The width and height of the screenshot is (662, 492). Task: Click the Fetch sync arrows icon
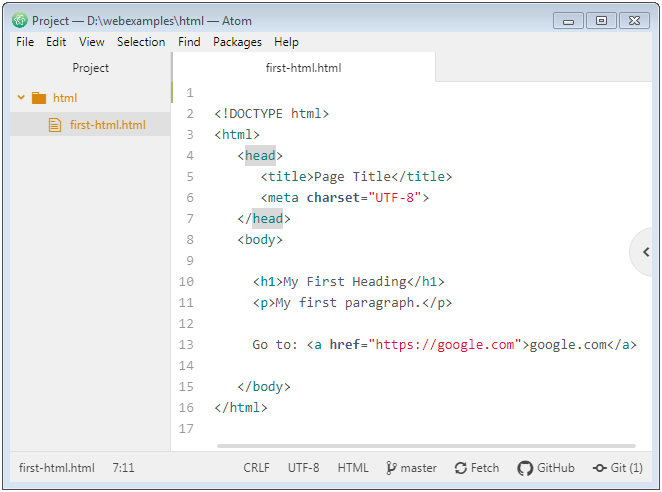pos(461,468)
